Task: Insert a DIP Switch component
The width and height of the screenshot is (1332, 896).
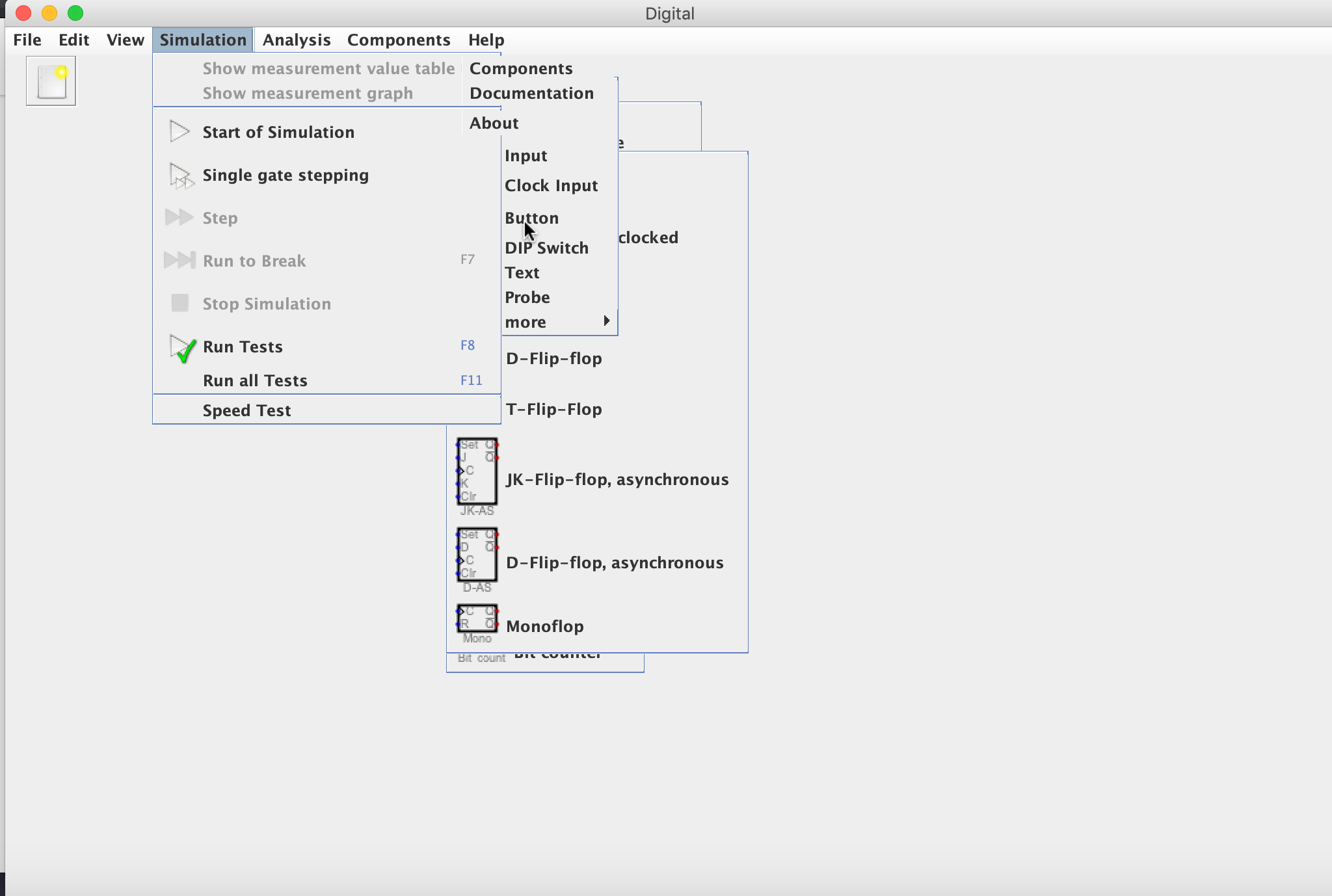Action: tap(546, 248)
